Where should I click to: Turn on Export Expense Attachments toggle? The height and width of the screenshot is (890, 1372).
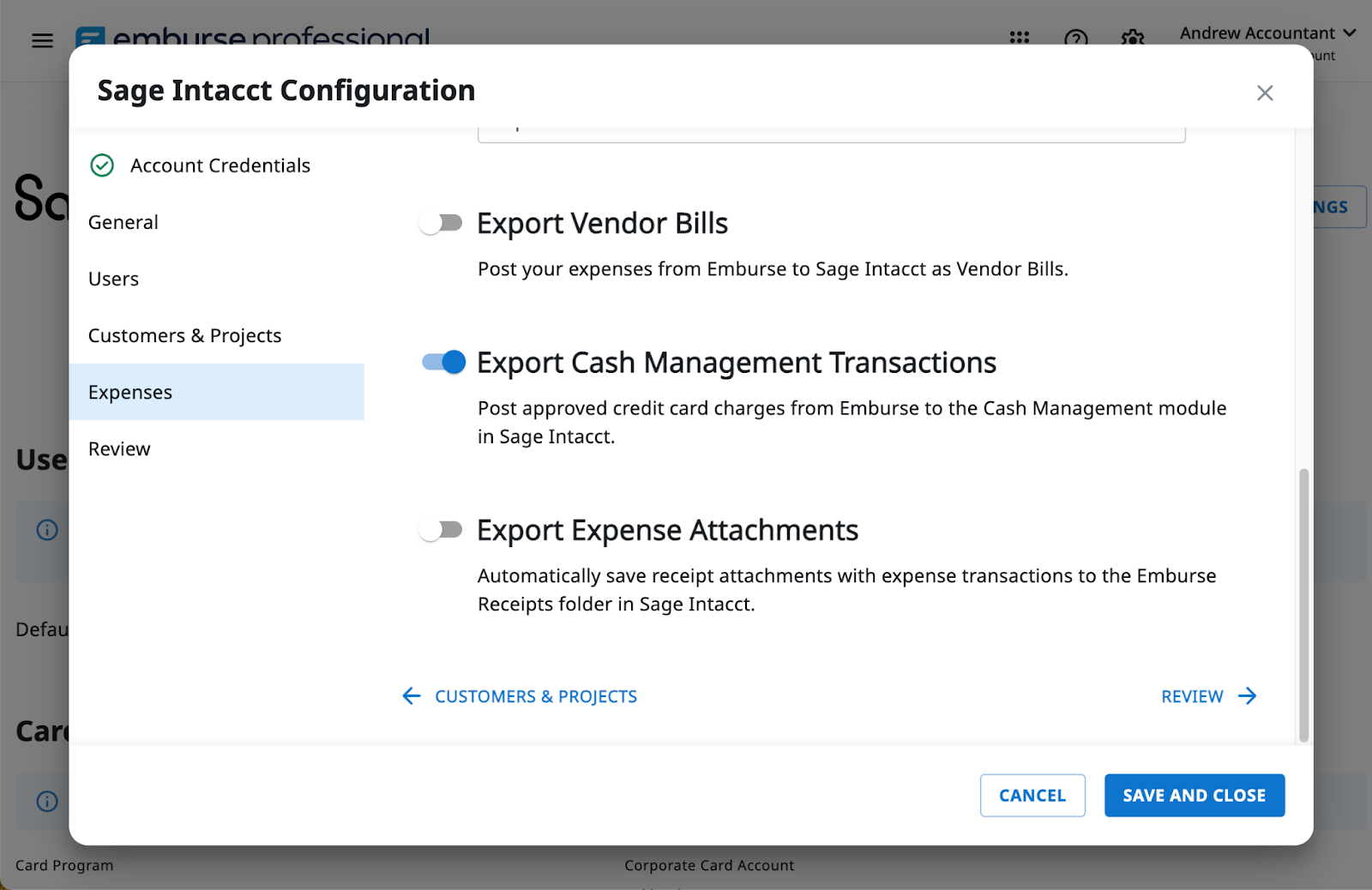441,530
